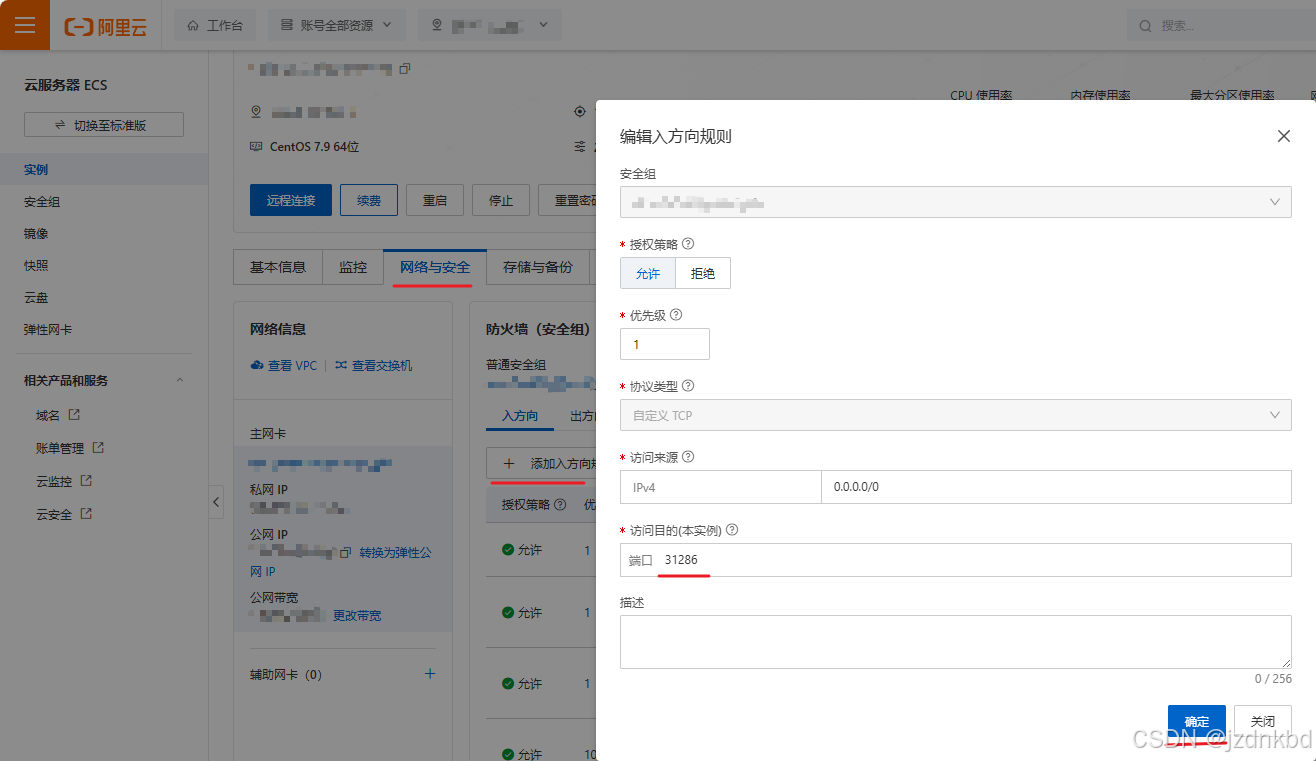Click 远程连接 button
This screenshot has height=761, width=1316.
(290, 200)
